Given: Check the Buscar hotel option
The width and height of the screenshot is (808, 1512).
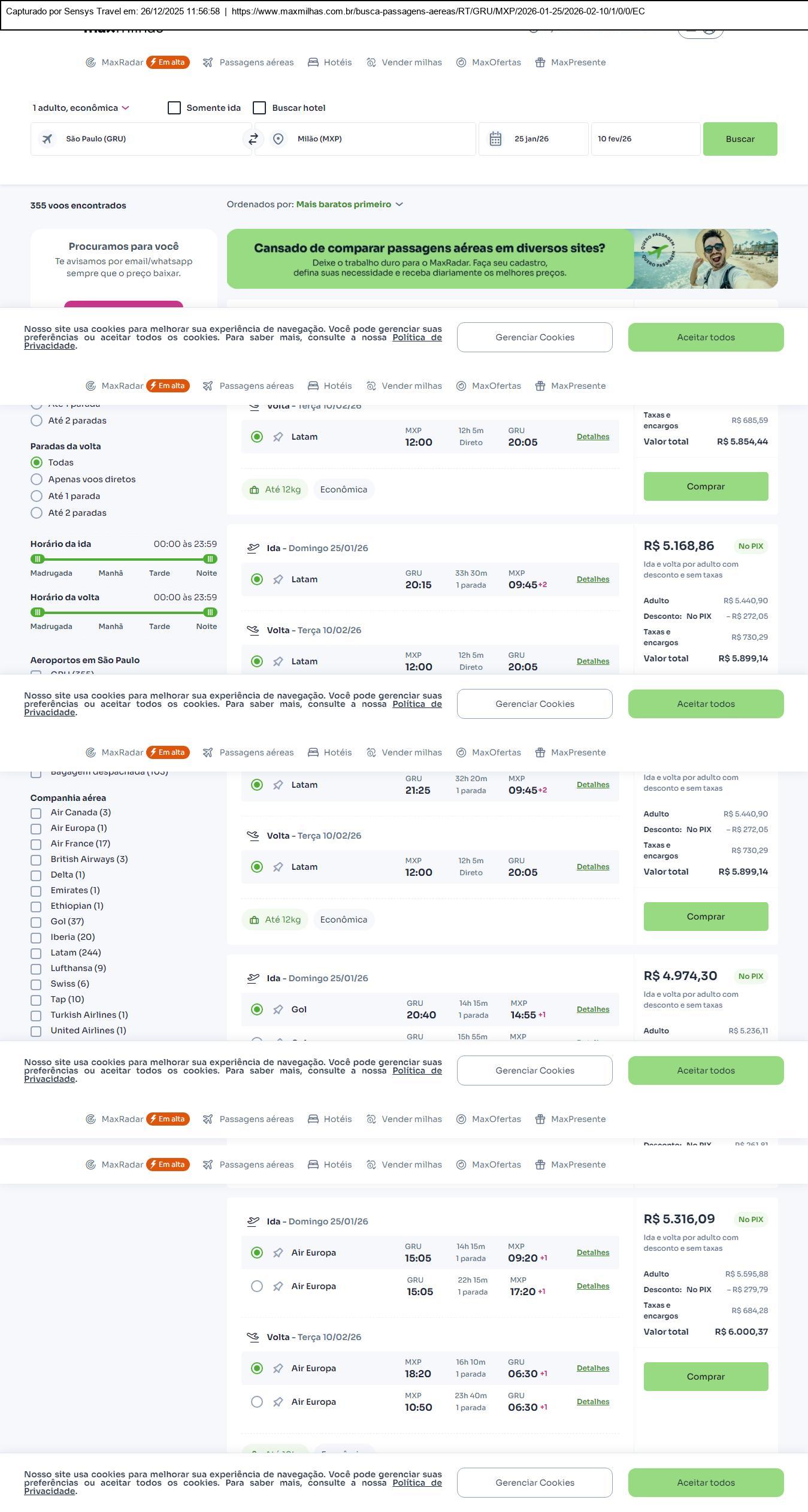Looking at the screenshot, I should (259, 108).
